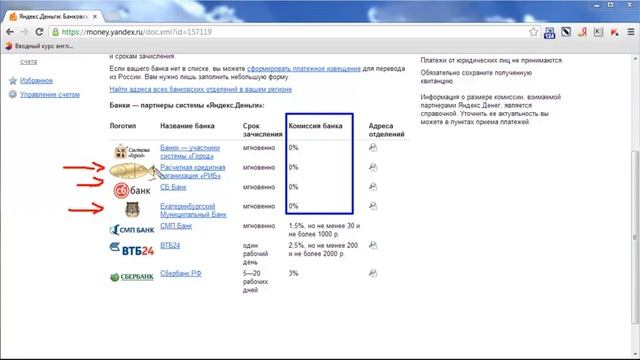
Task: Click the star icon beside Избранное
Action: pos(13,81)
